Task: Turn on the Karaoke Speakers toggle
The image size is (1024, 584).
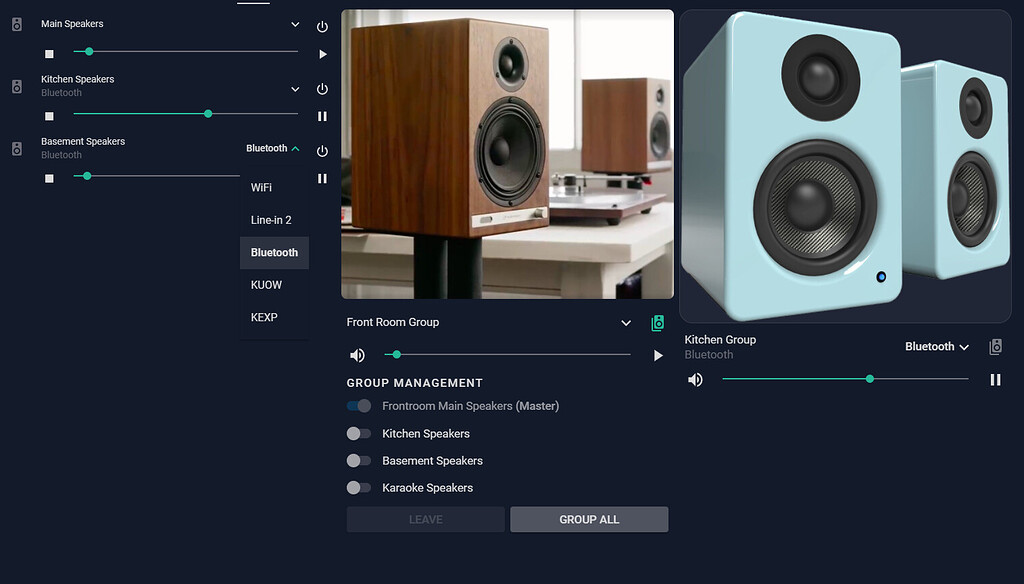Action: pos(359,487)
